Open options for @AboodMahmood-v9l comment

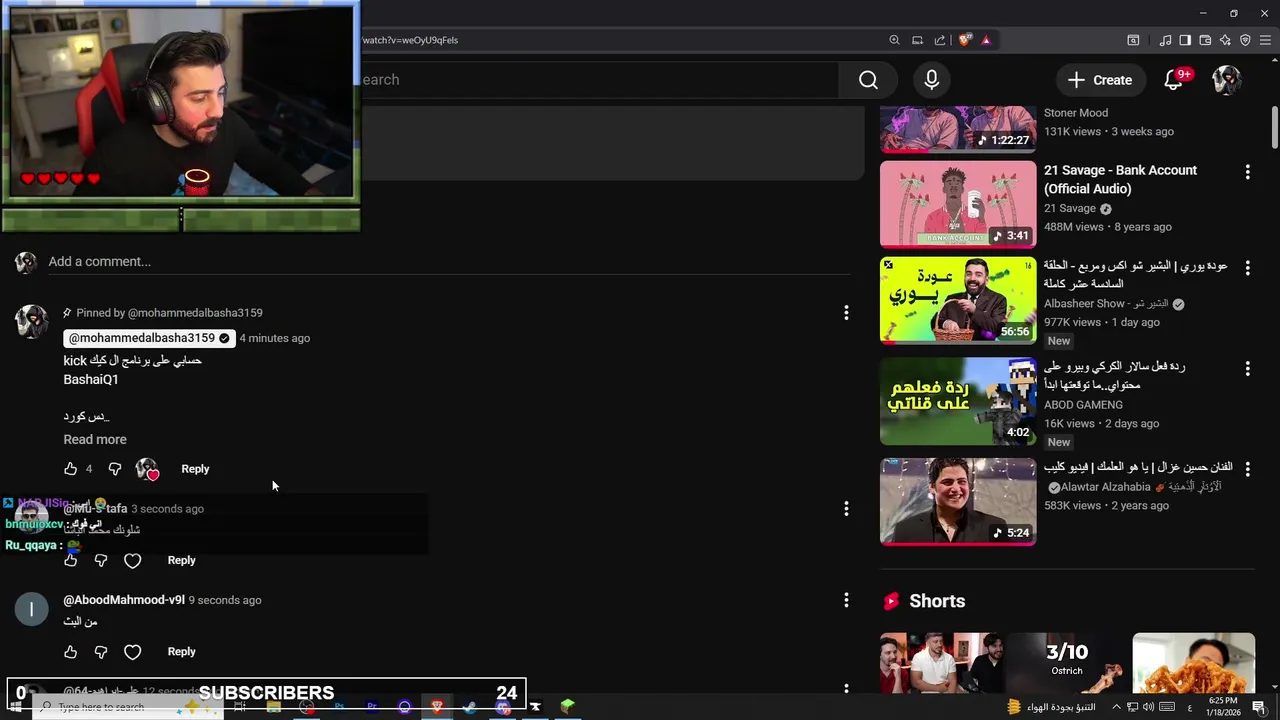pyautogui.click(x=846, y=600)
